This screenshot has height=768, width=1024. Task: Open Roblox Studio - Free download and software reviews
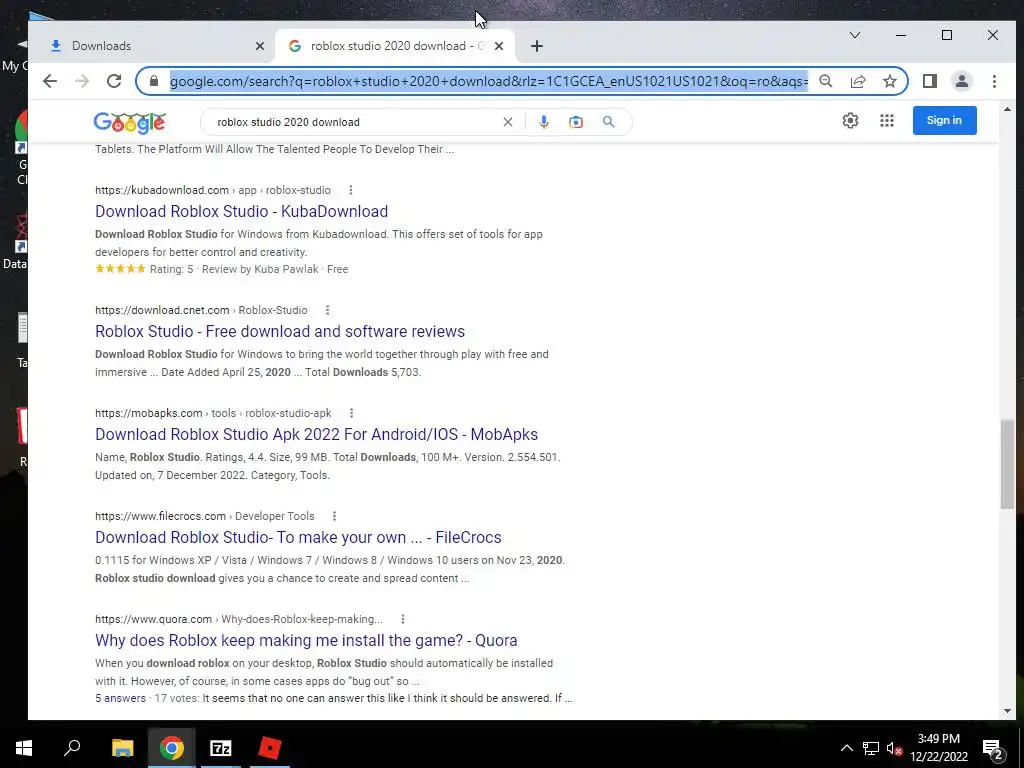pos(280,332)
